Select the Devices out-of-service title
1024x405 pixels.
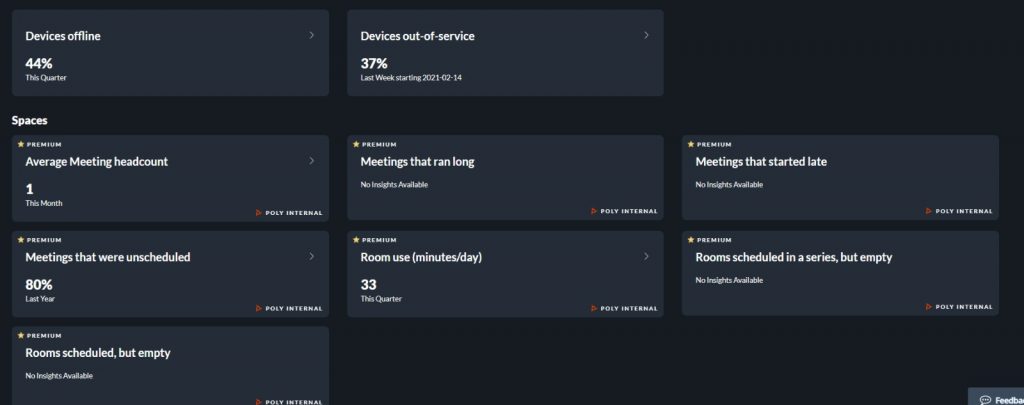pyautogui.click(x=417, y=36)
